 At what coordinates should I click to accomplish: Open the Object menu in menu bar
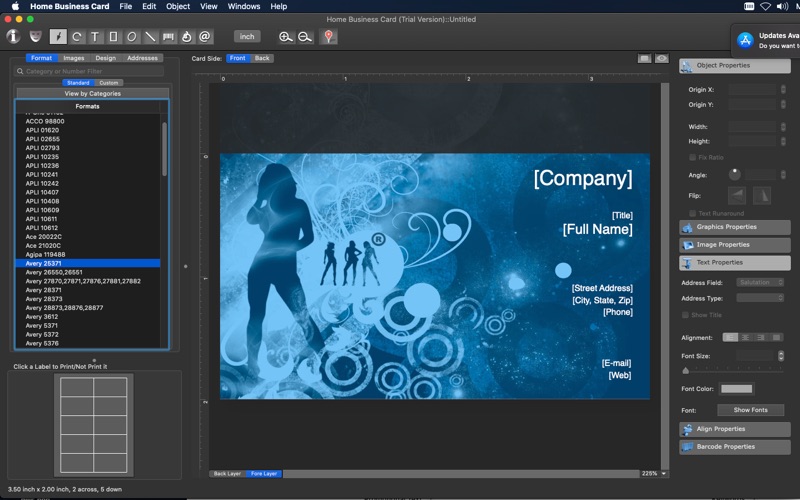(178, 6)
